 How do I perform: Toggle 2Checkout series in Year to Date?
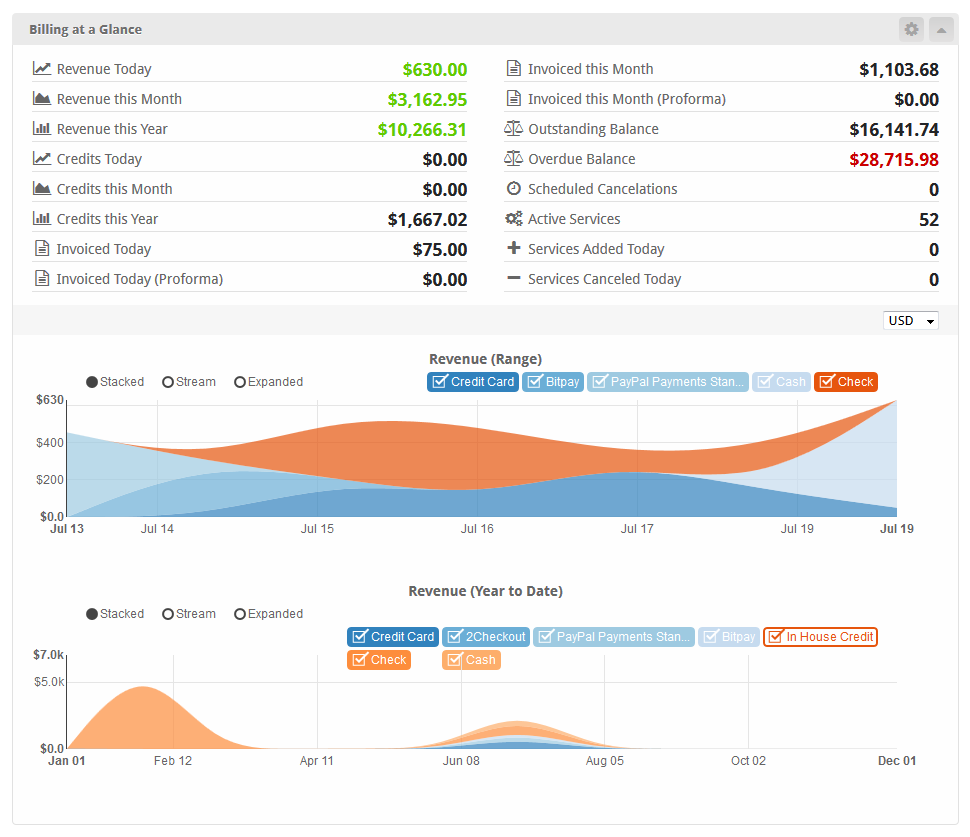[x=485, y=637]
